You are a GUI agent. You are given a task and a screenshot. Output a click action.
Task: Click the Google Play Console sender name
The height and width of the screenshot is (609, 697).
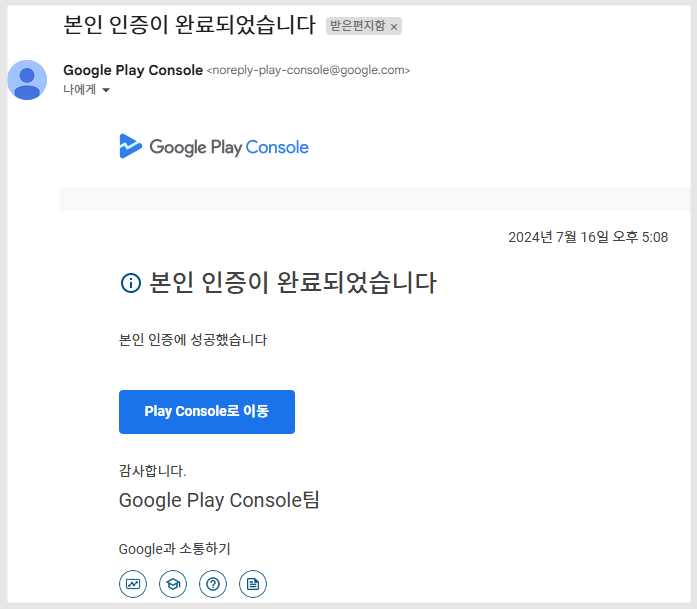[133, 70]
